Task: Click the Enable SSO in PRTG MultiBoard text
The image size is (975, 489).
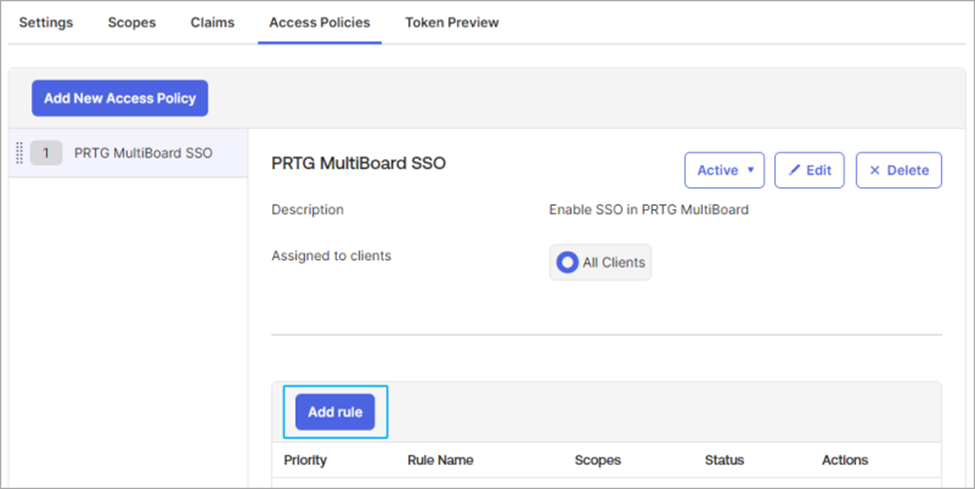Action: coord(649,210)
